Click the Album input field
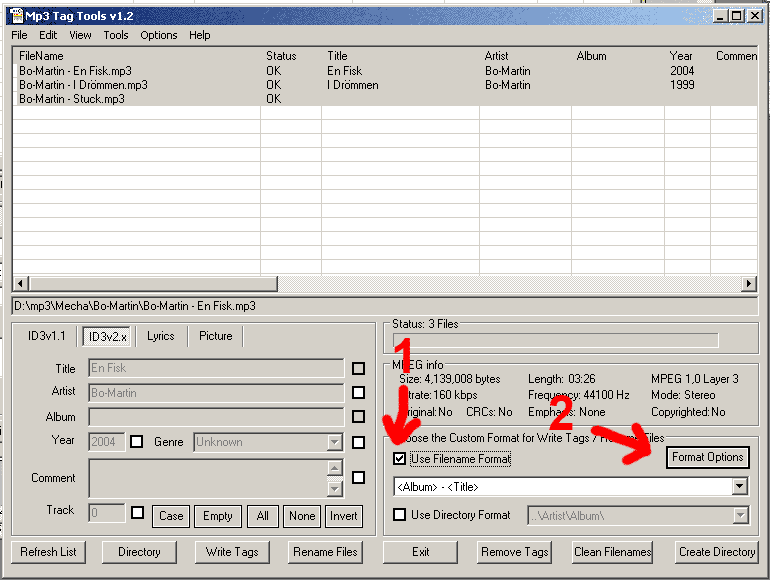The width and height of the screenshot is (770, 580). pyautogui.click(x=216, y=417)
